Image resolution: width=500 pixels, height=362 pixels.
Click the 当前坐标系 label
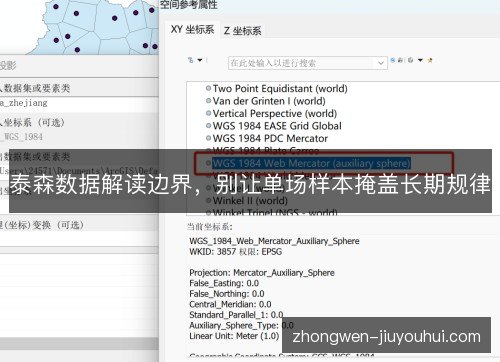click(x=209, y=227)
